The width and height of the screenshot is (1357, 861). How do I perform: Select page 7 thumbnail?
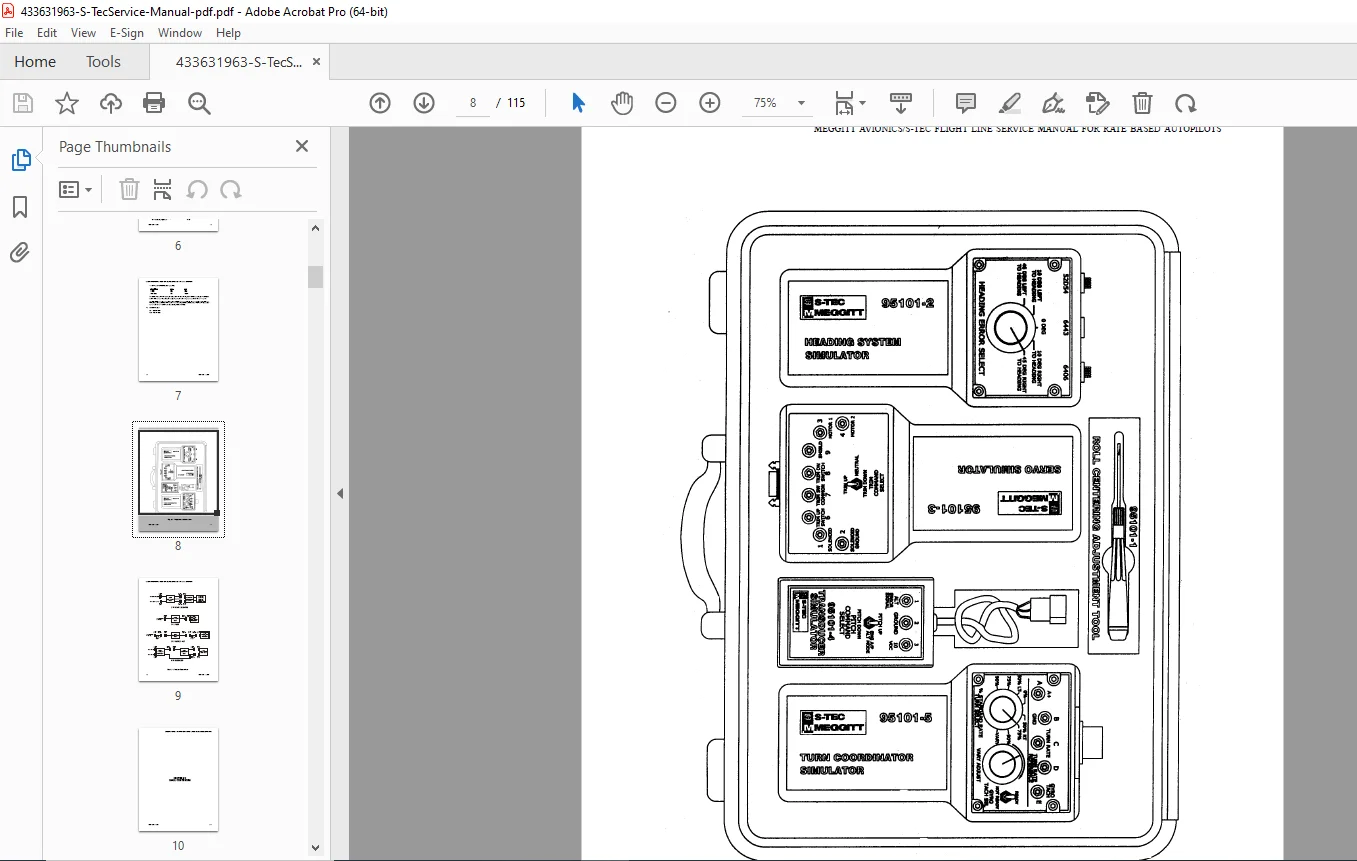[x=178, y=330]
